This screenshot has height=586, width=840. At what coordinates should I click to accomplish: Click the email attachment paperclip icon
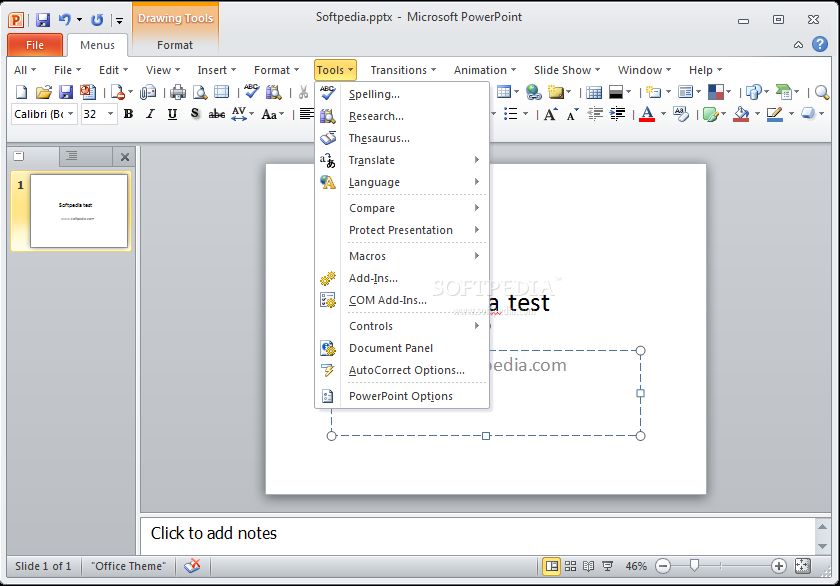(147, 92)
